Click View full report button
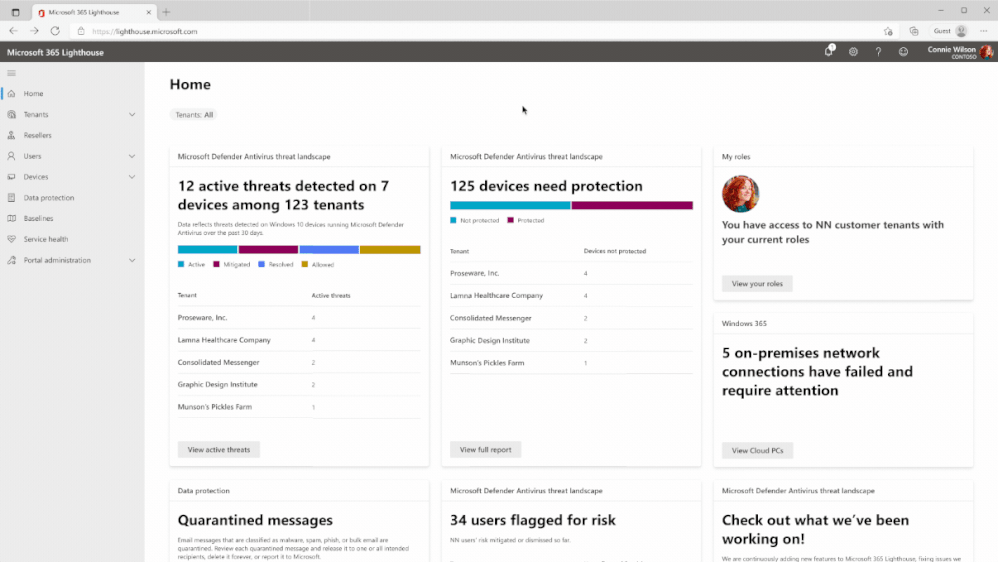998x562 pixels. click(x=486, y=449)
